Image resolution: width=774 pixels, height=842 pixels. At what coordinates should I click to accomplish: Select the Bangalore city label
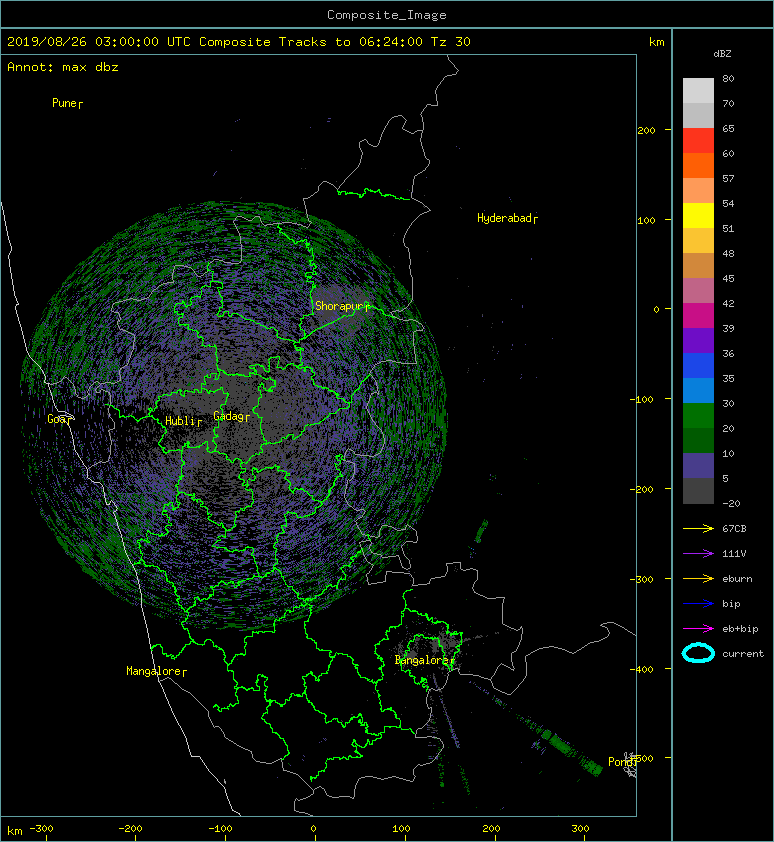click(x=422, y=660)
